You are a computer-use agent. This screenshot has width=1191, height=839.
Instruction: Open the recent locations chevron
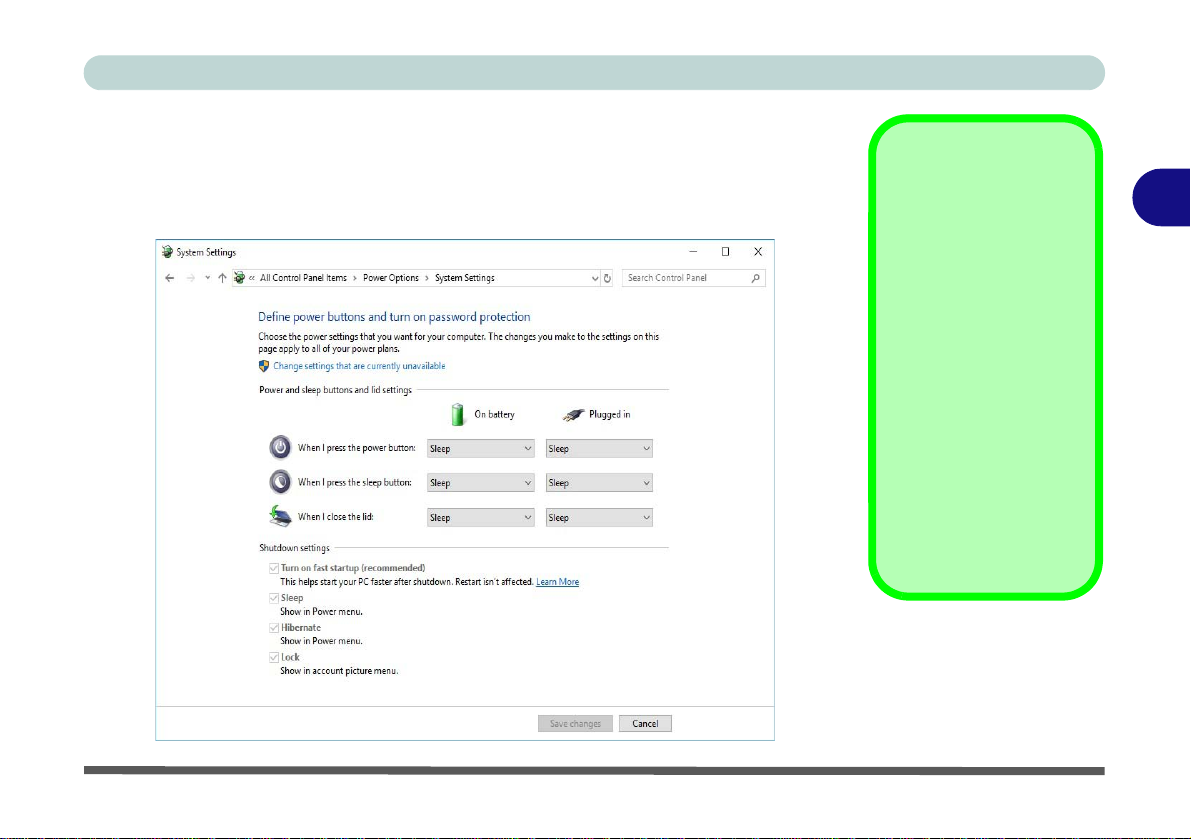207,278
